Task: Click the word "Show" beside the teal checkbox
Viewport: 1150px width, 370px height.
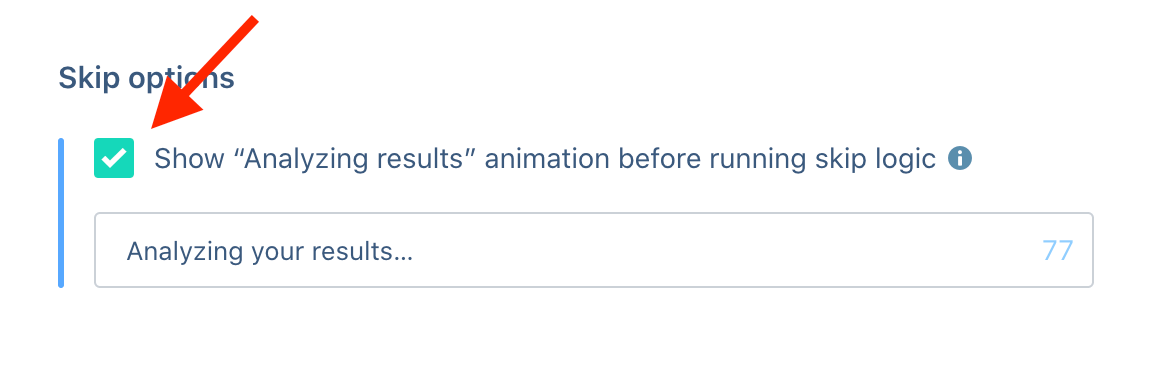Action: point(188,158)
